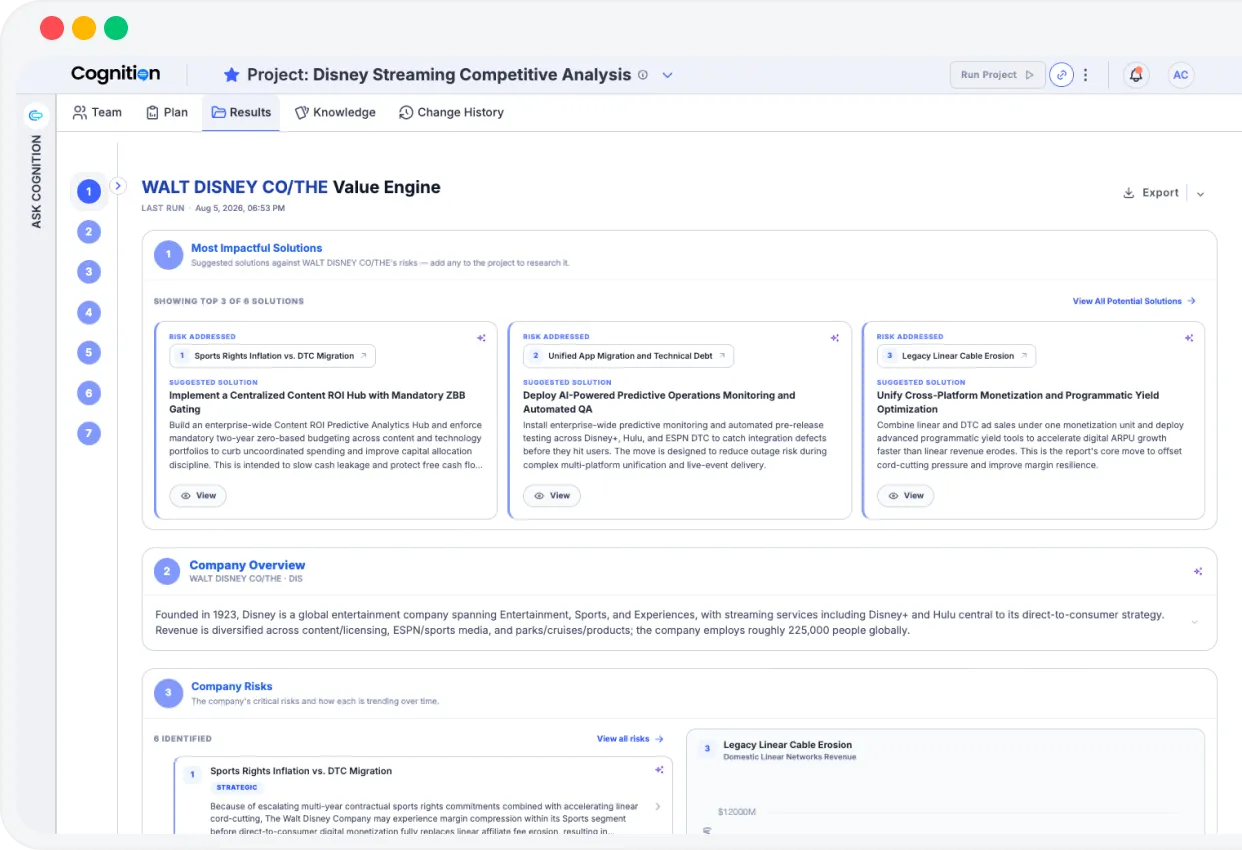Screen dimensions: 1242x850
Task: Click Legacy Linear Cable Erosion chart title
Action: pyautogui.click(x=788, y=745)
